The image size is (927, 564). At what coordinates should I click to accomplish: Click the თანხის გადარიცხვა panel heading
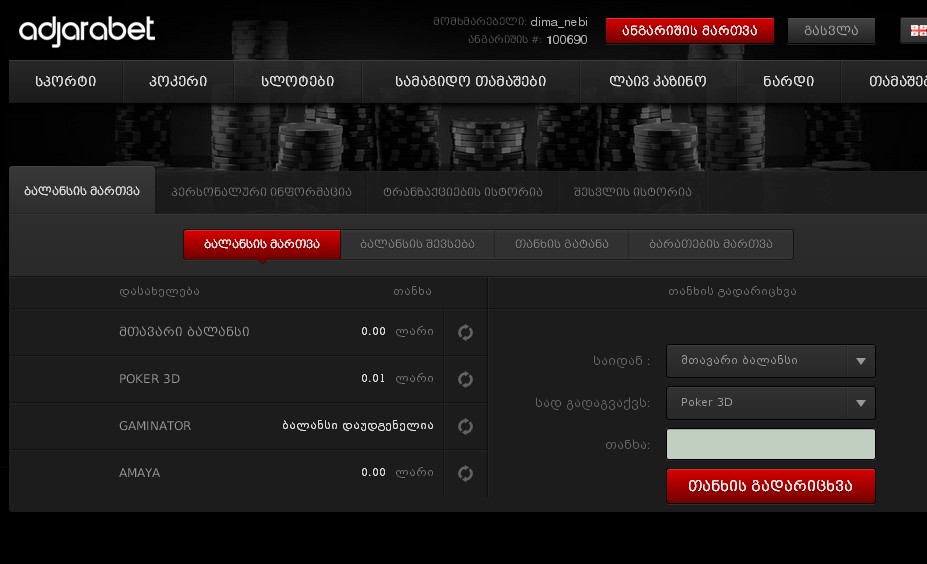point(732,291)
